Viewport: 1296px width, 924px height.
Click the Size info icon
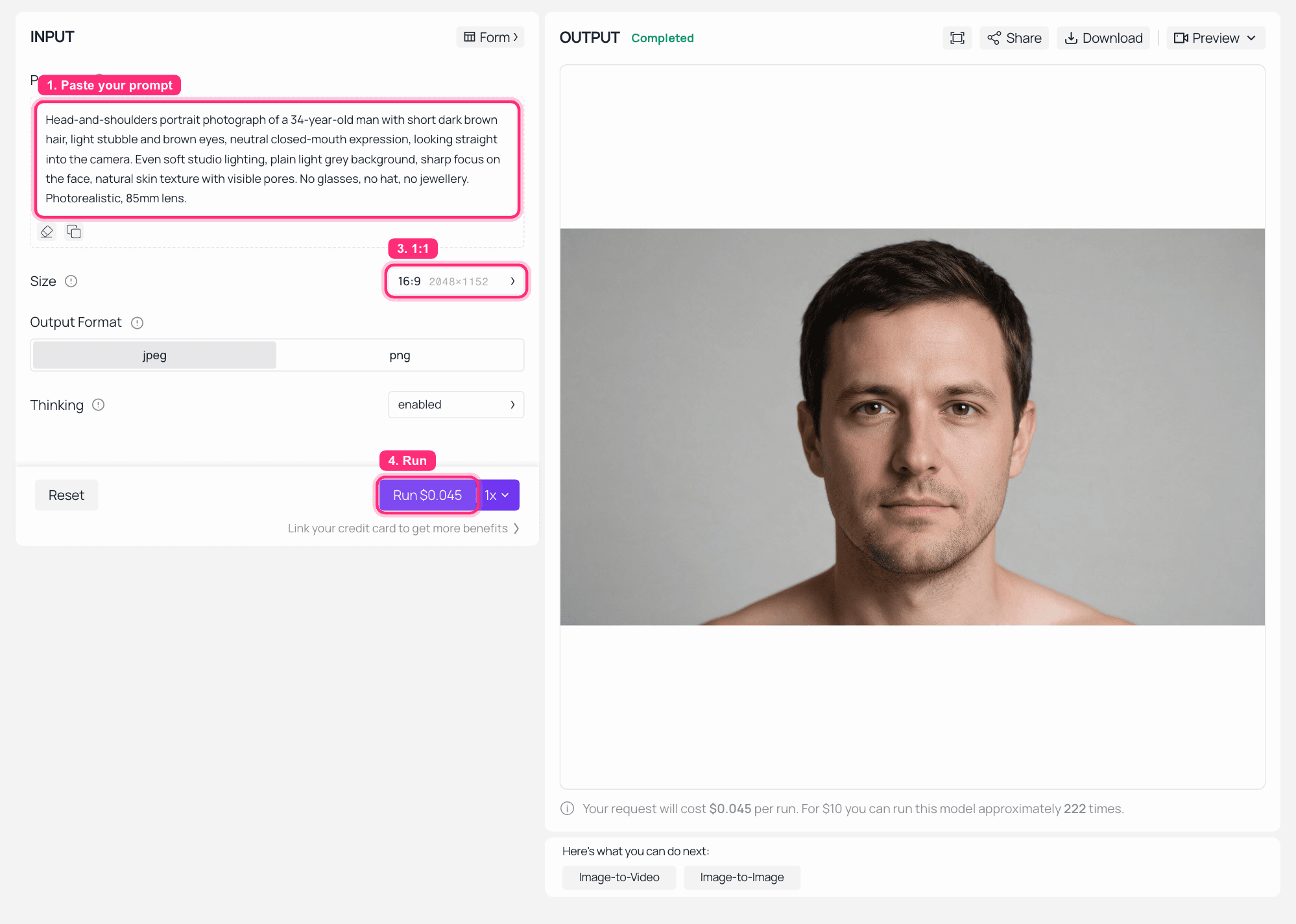click(71, 281)
